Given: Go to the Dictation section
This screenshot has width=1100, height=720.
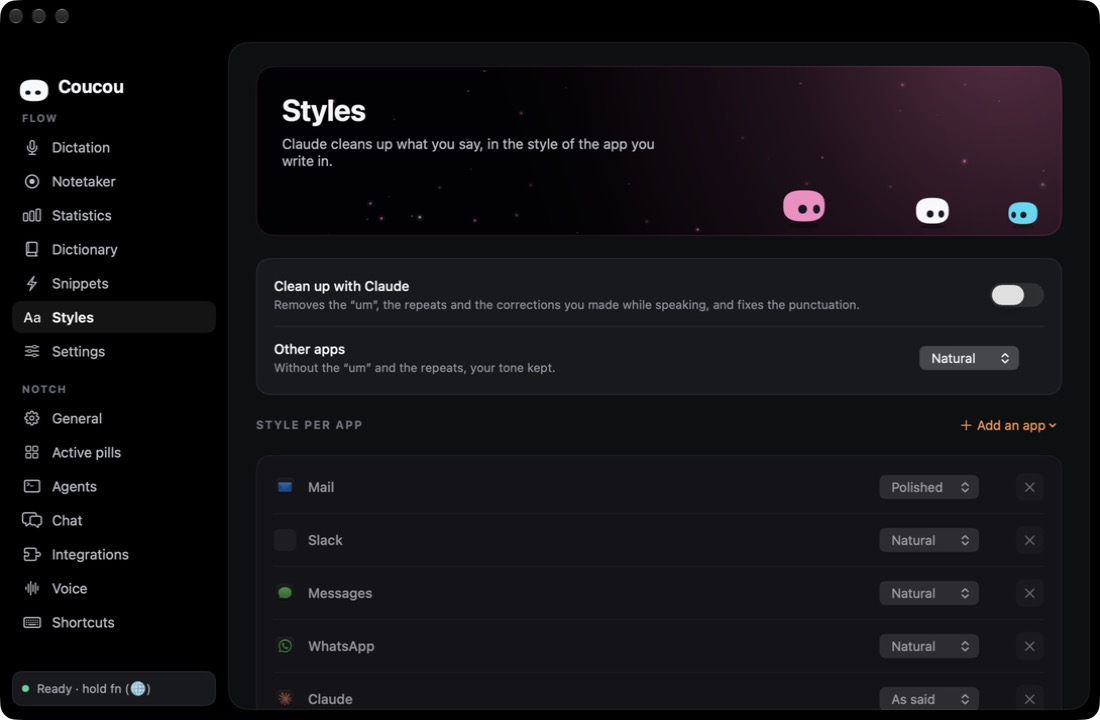Looking at the screenshot, I should [114, 147].
